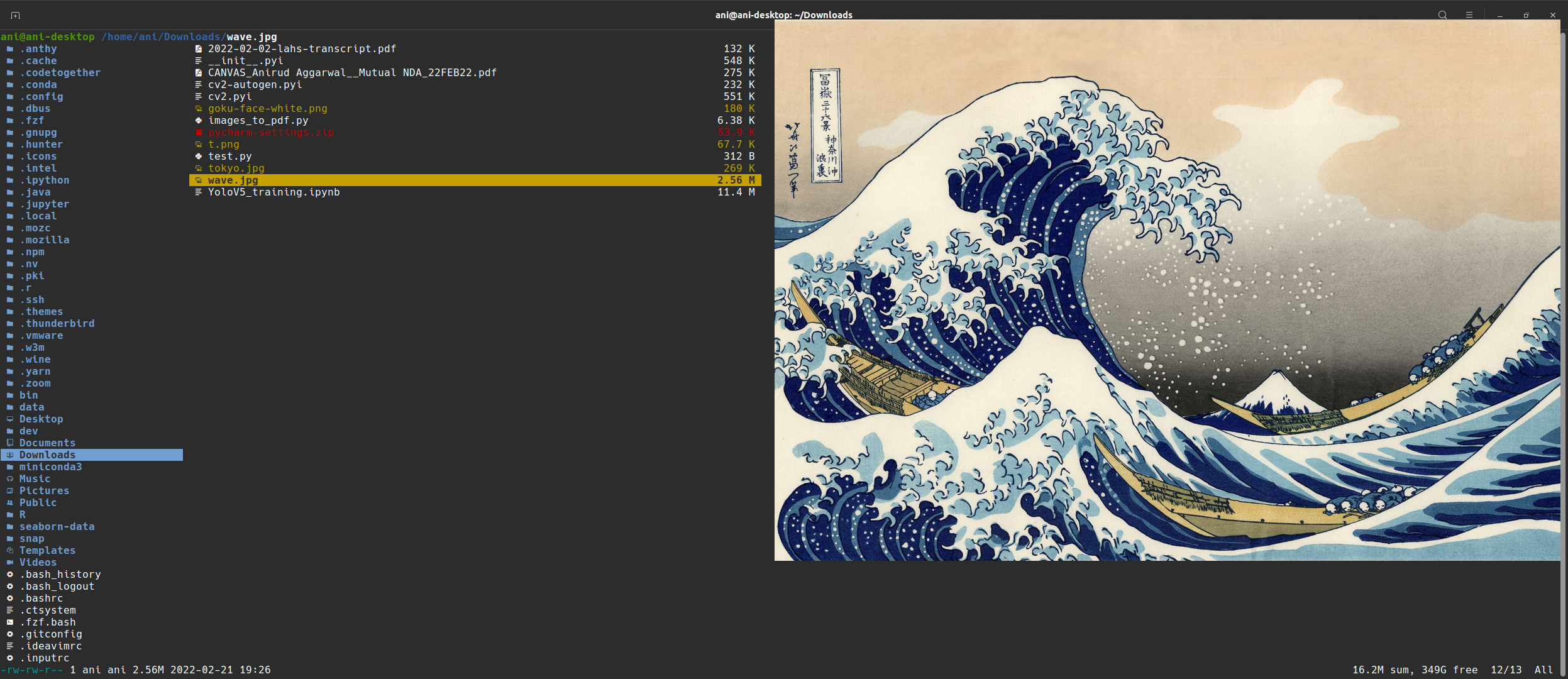Click the notebook icon beside YoloV5_training.ipynb
Image resolution: width=1568 pixels, height=679 pixels.
(x=198, y=192)
